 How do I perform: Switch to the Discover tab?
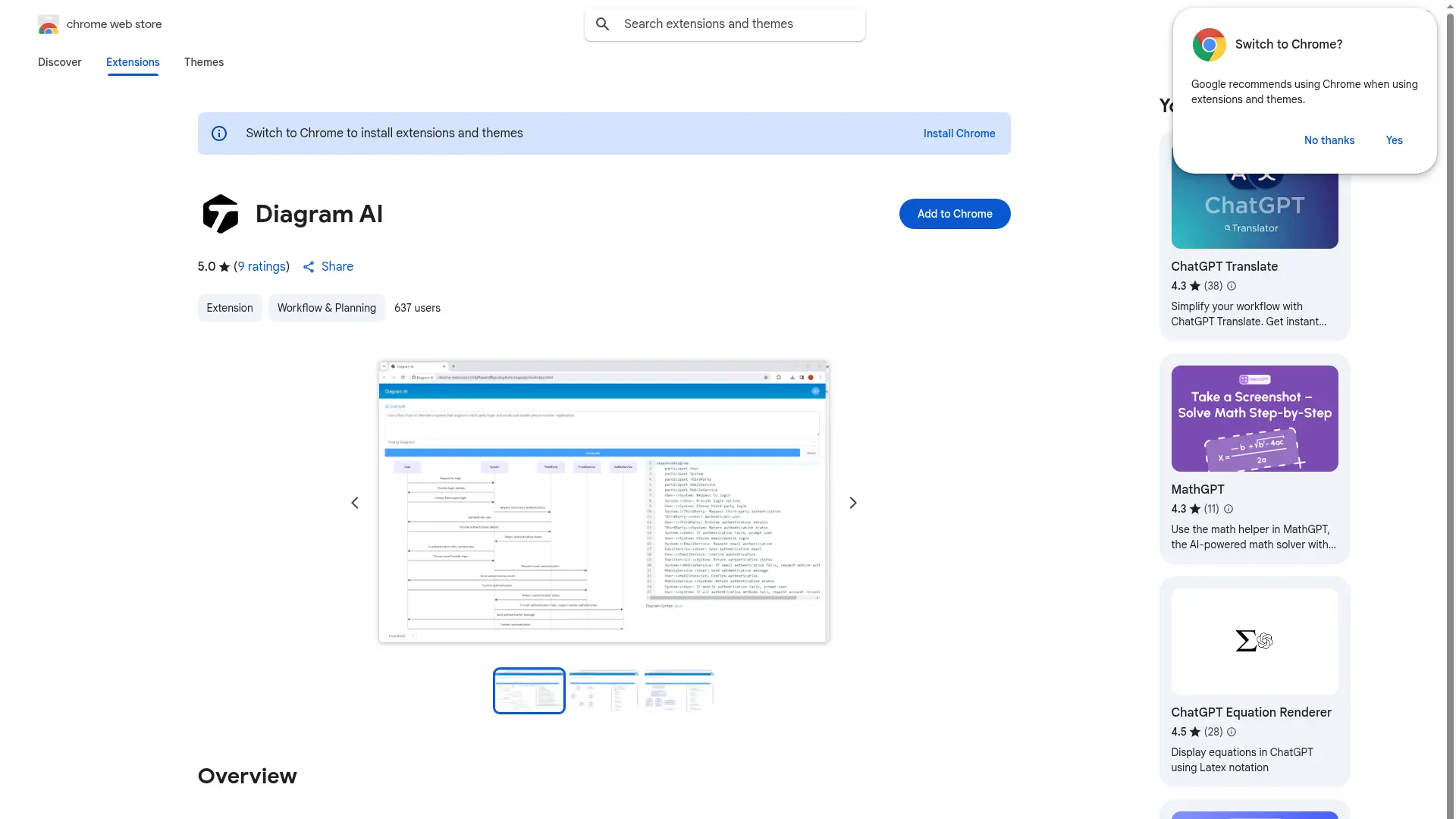pyautogui.click(x=59, y=62)
